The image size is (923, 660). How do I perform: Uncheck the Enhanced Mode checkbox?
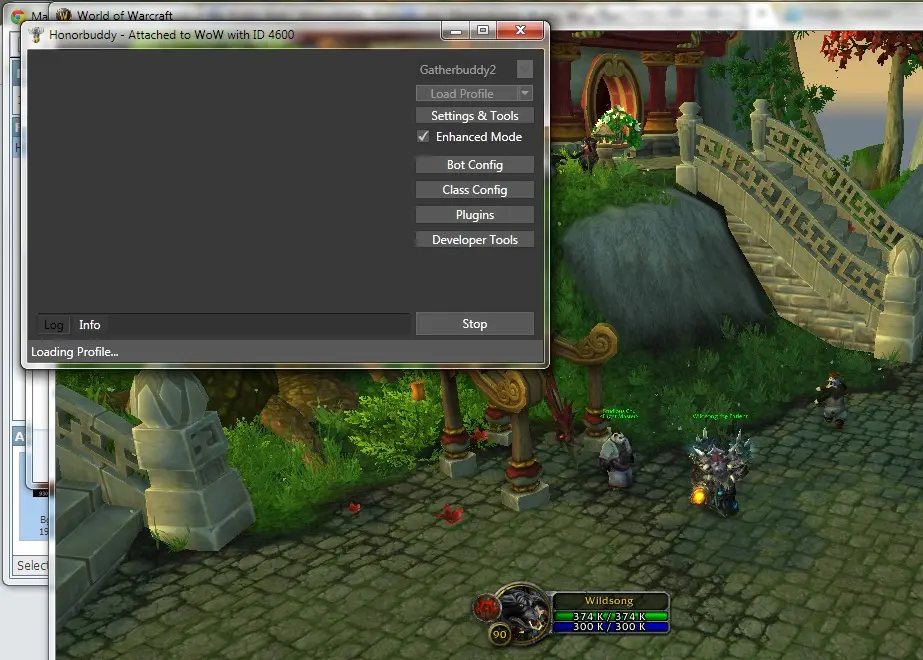tap(423, 137)
